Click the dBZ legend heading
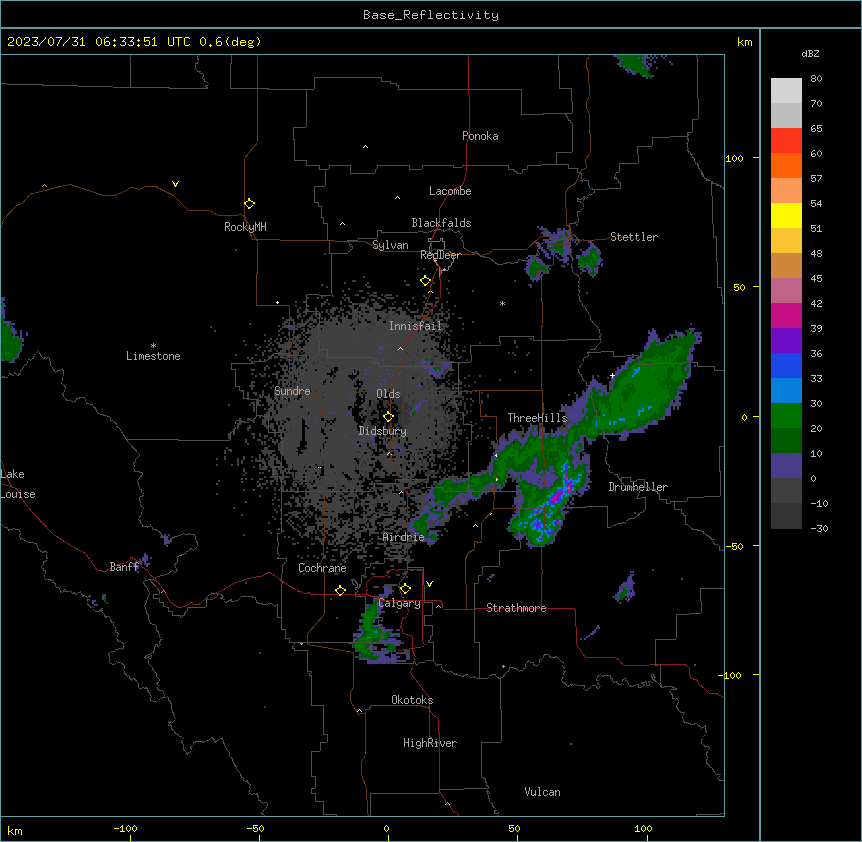This screenshot has width=862, height=842. pos(810,54)
